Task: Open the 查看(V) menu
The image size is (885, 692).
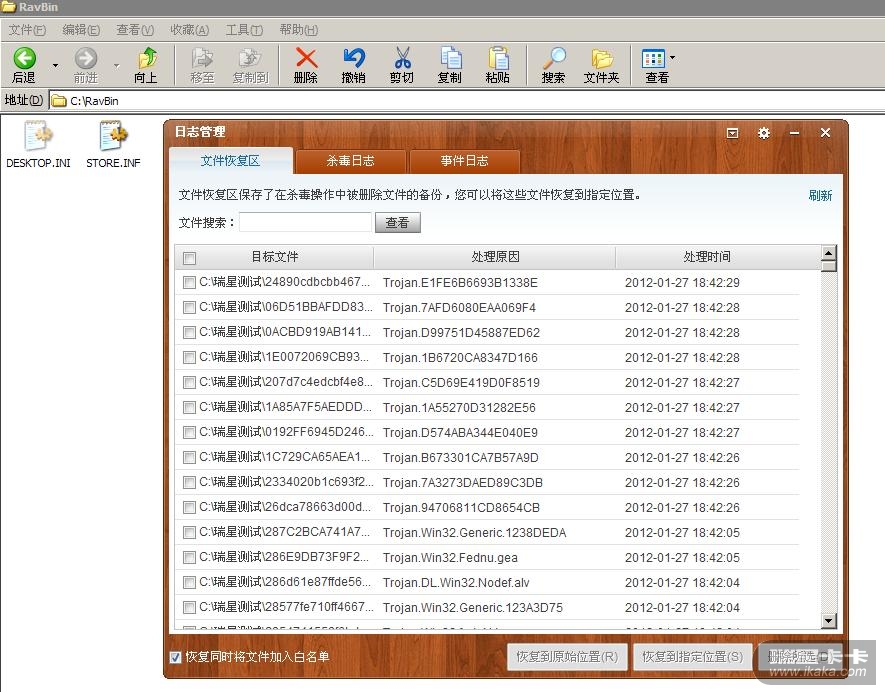Action: point(135,30)
